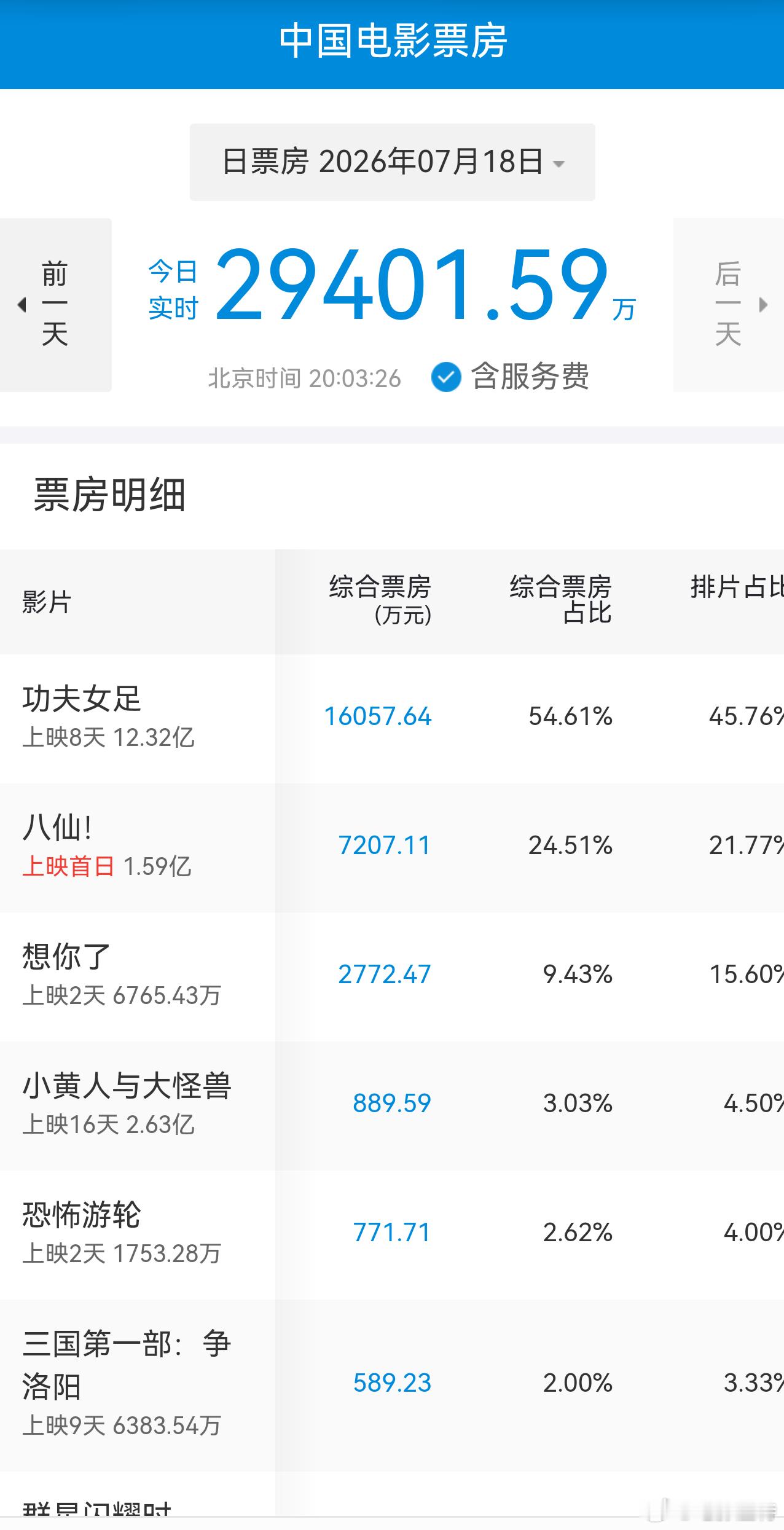Click box office value 7207.11

point(385,845)
